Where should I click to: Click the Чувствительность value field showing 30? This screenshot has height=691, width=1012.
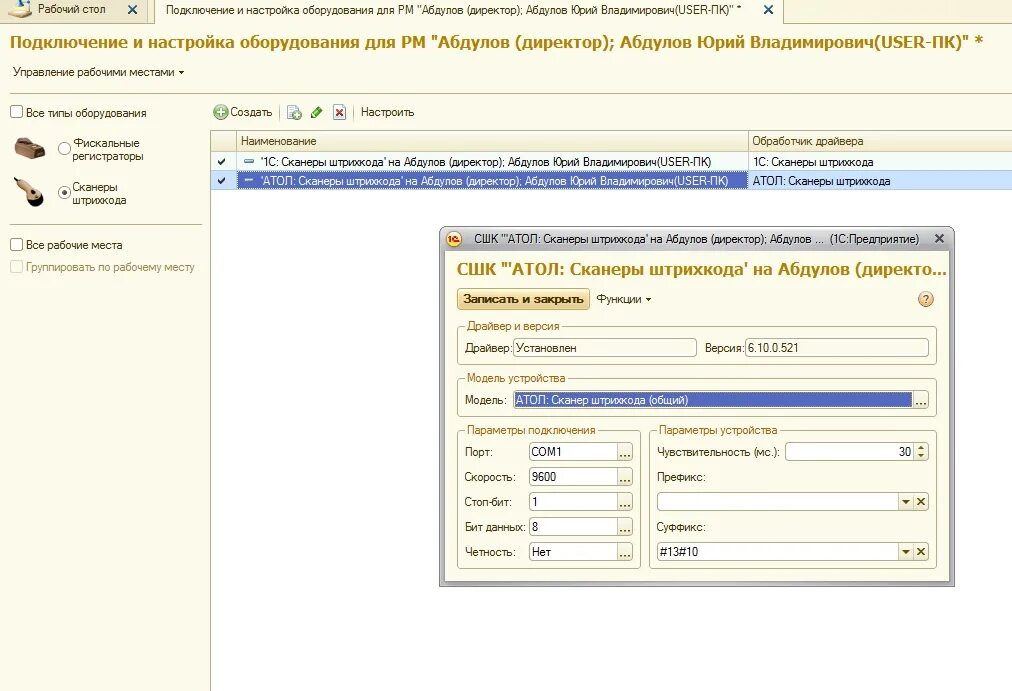(849, 452)
